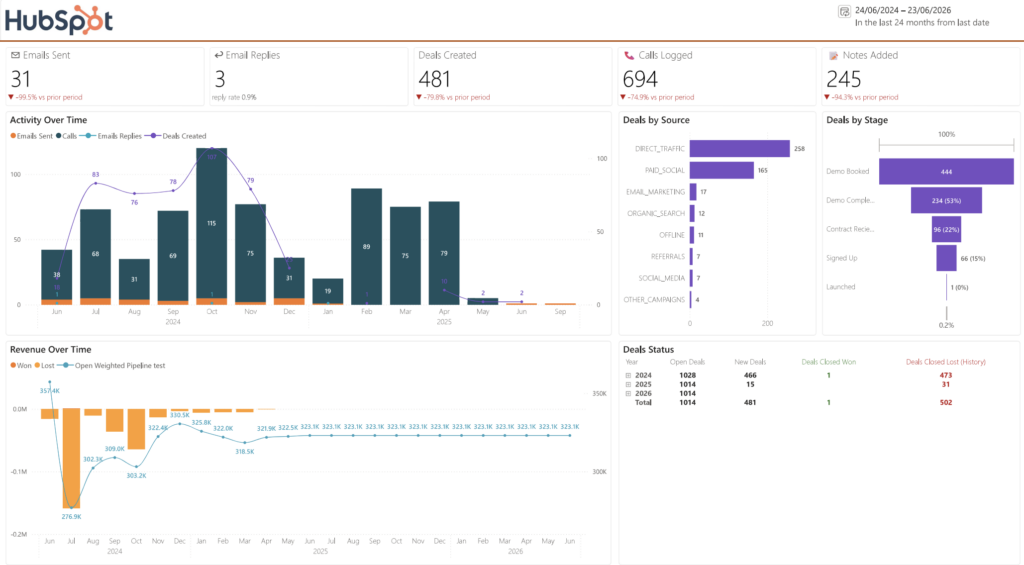The height and width of the screenshot is (565, 1024).
Task: Click the Email Replies arrow icon
Action: [x=219, y=56]
